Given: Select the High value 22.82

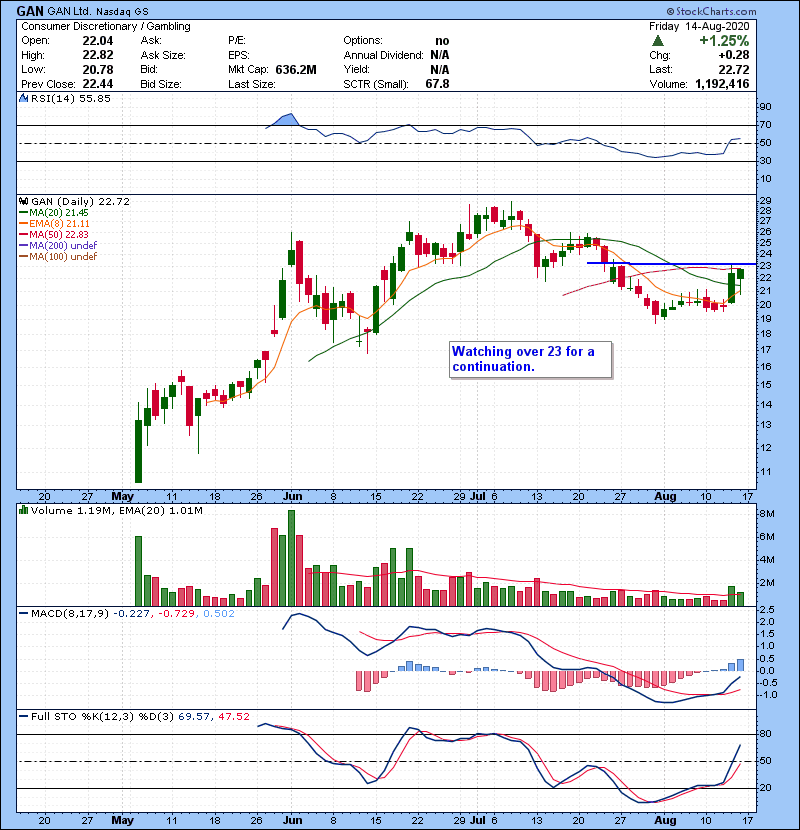Looking at the screenshot, I should pyautogui.click(x=98, y=55).
